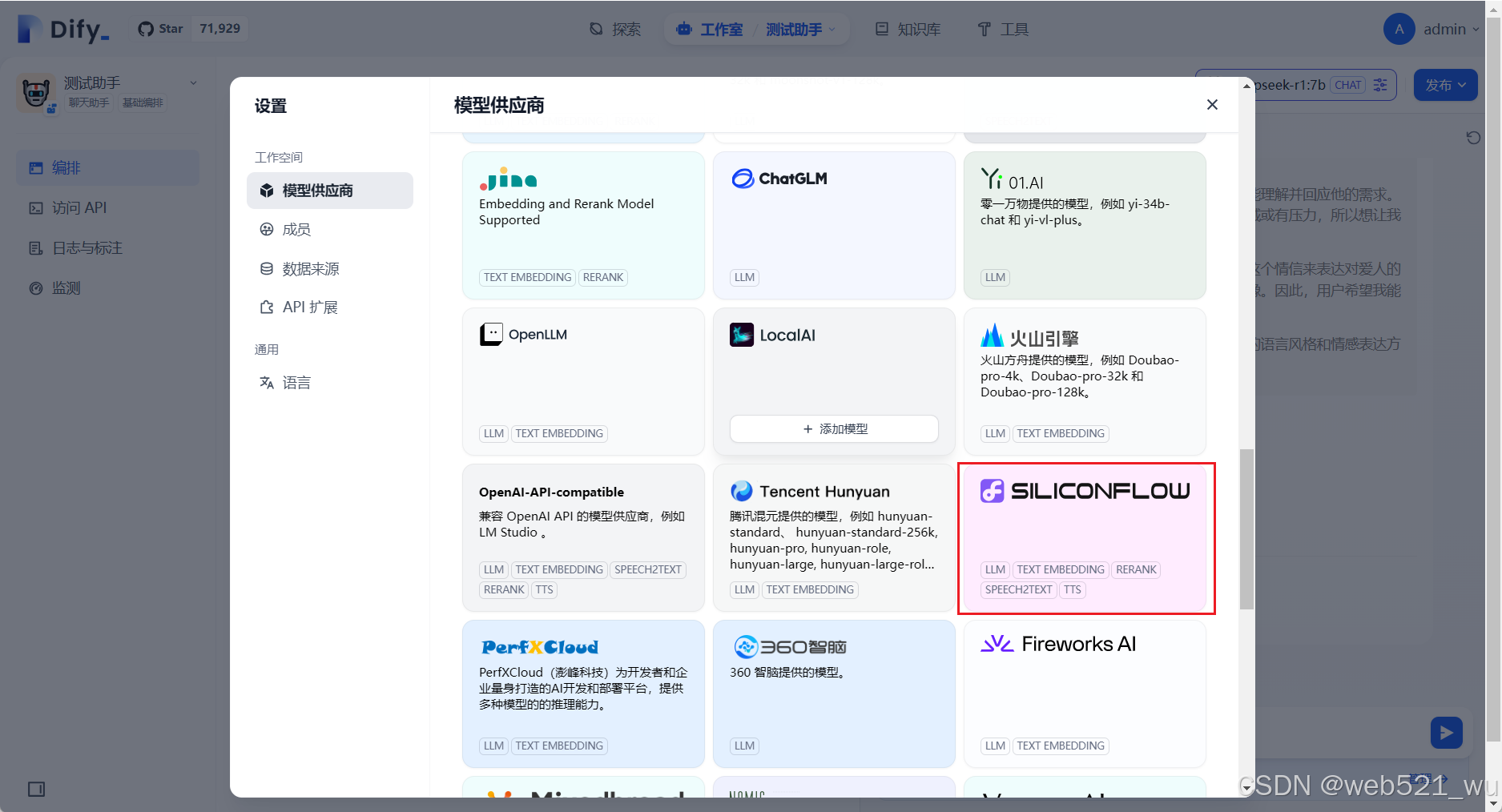Select 编排 in the left sidebar
The image size is (1502, 812).
107,167
